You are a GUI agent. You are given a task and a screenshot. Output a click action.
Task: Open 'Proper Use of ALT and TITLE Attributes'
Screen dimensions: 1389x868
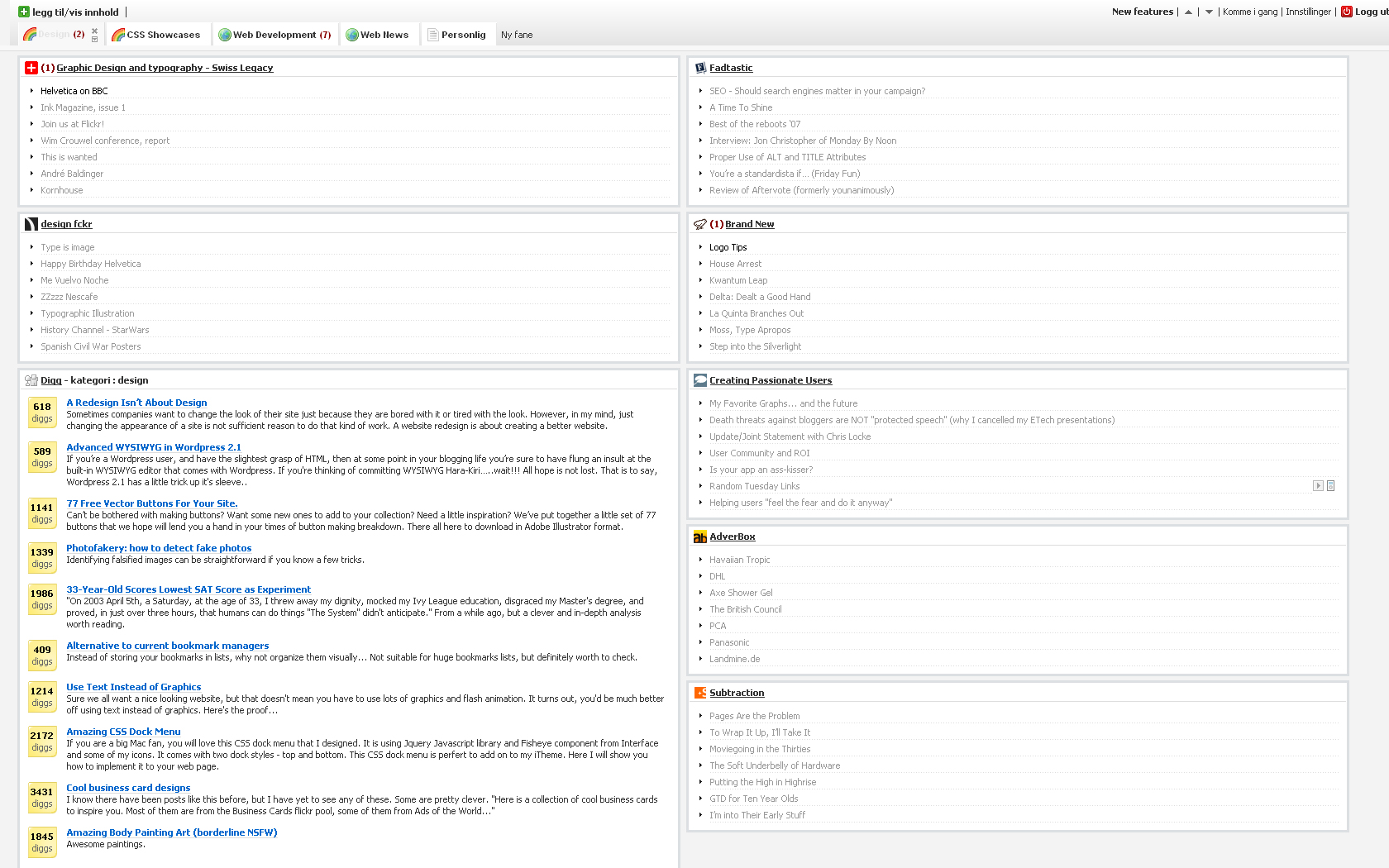788,157
